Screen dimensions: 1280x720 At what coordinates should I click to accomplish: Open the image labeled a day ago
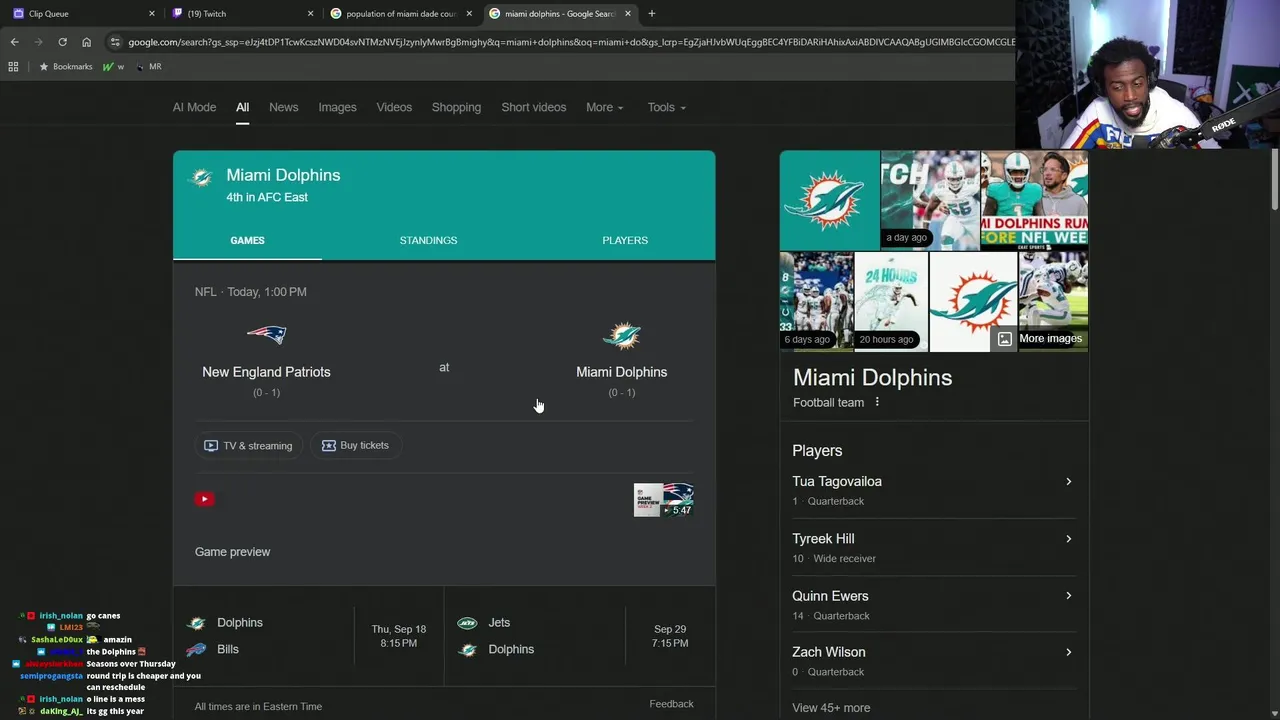[930, 200]
